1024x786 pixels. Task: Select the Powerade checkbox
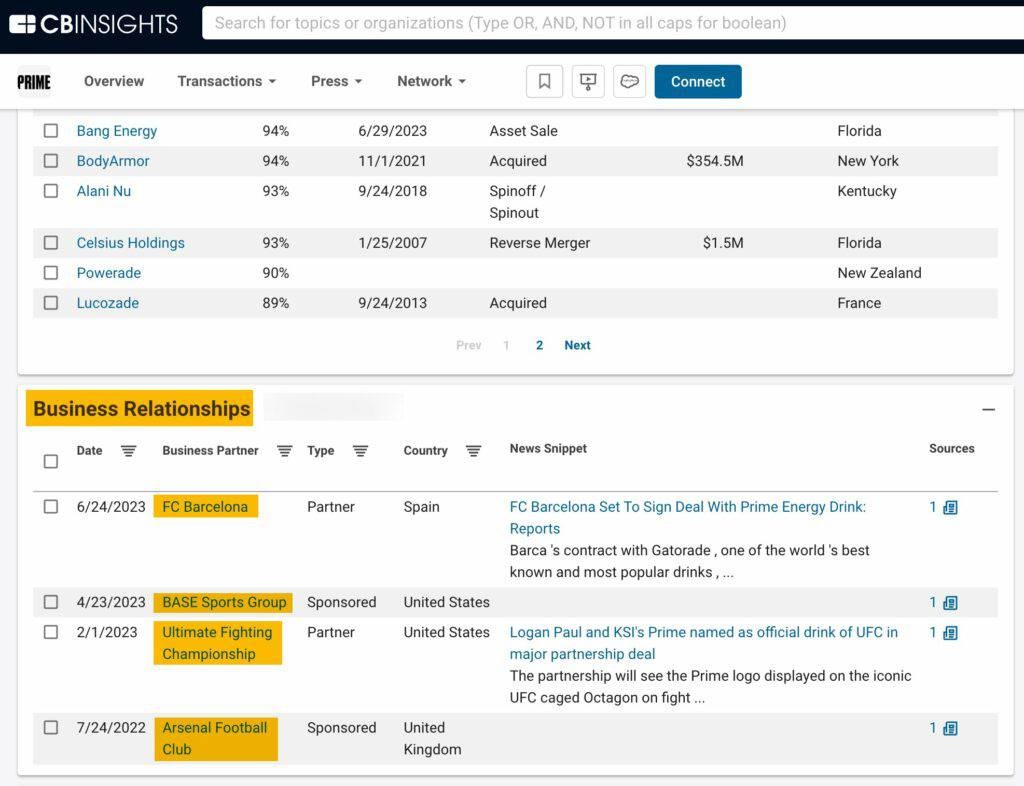coord(51,272)
